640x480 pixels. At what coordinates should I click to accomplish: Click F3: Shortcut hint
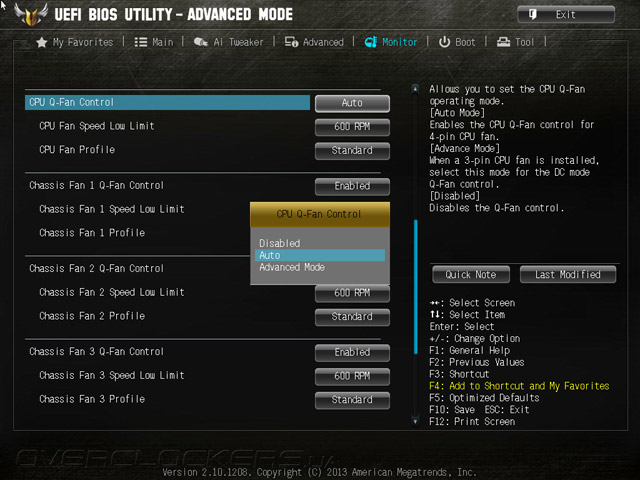coord(459,374)
